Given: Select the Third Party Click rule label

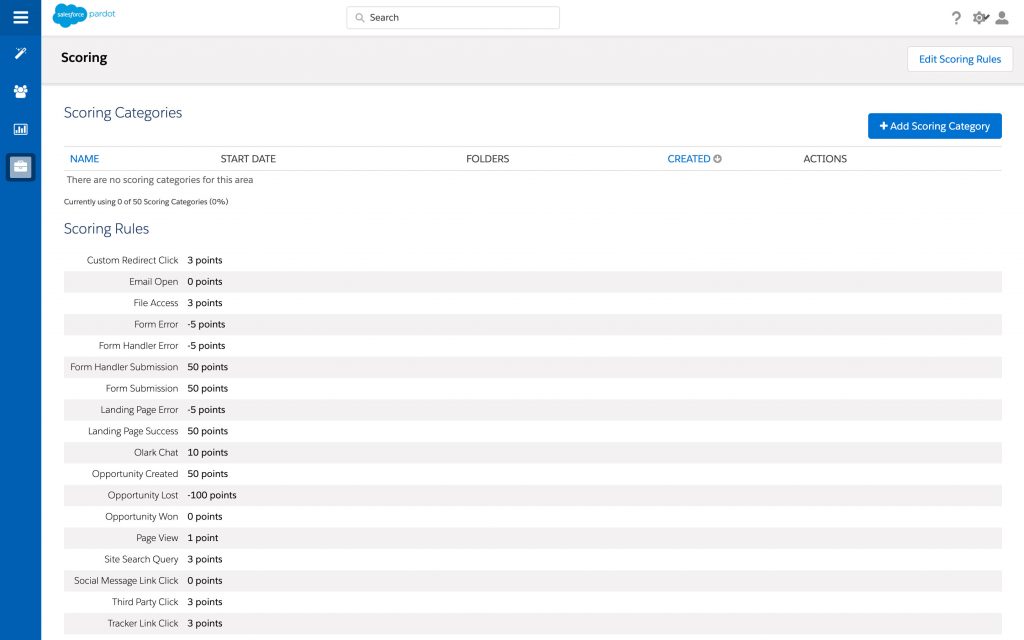Looking at the screenshot, I should pyautogui.click(x=145, y=602).
